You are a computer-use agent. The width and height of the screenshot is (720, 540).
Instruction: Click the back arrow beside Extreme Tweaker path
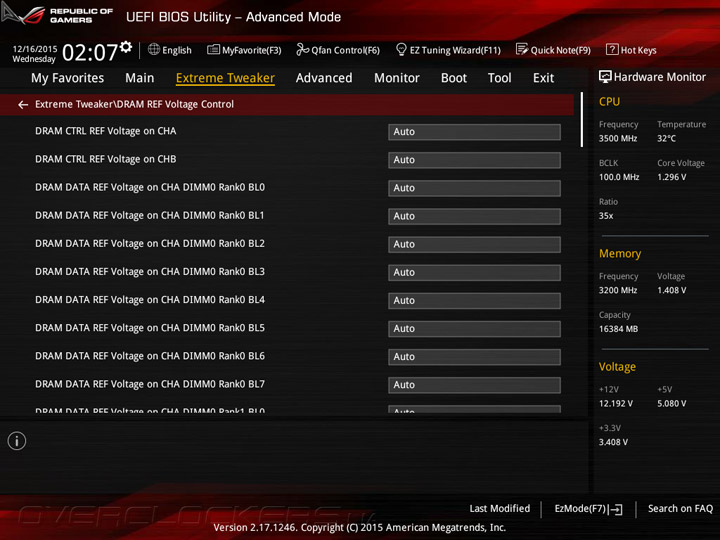tap(23, 105)
